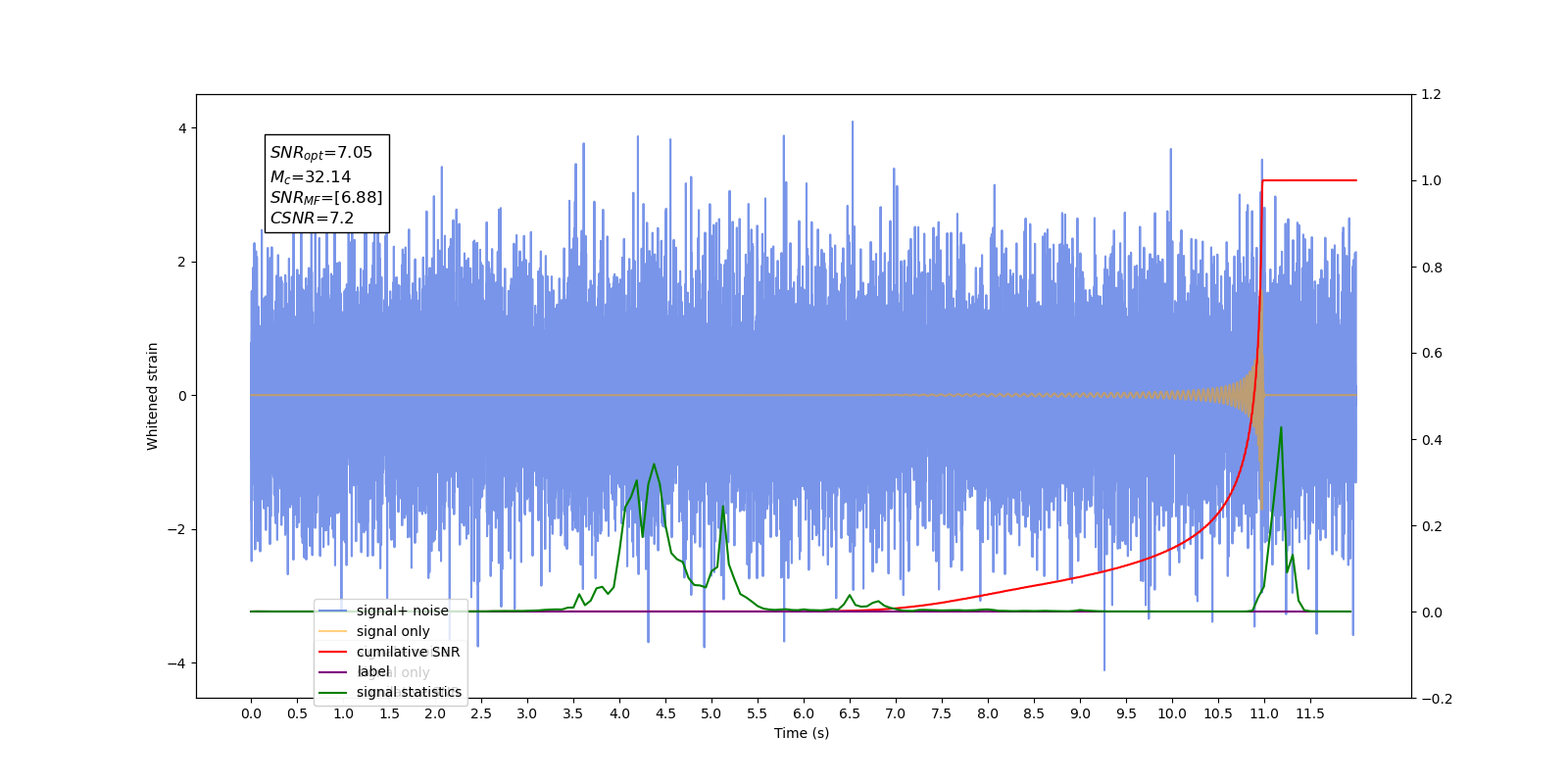This screenshot has height=784, width=1568.
Task: Click the 1.0 tick on the right axis
Action: coord(1432,181)
